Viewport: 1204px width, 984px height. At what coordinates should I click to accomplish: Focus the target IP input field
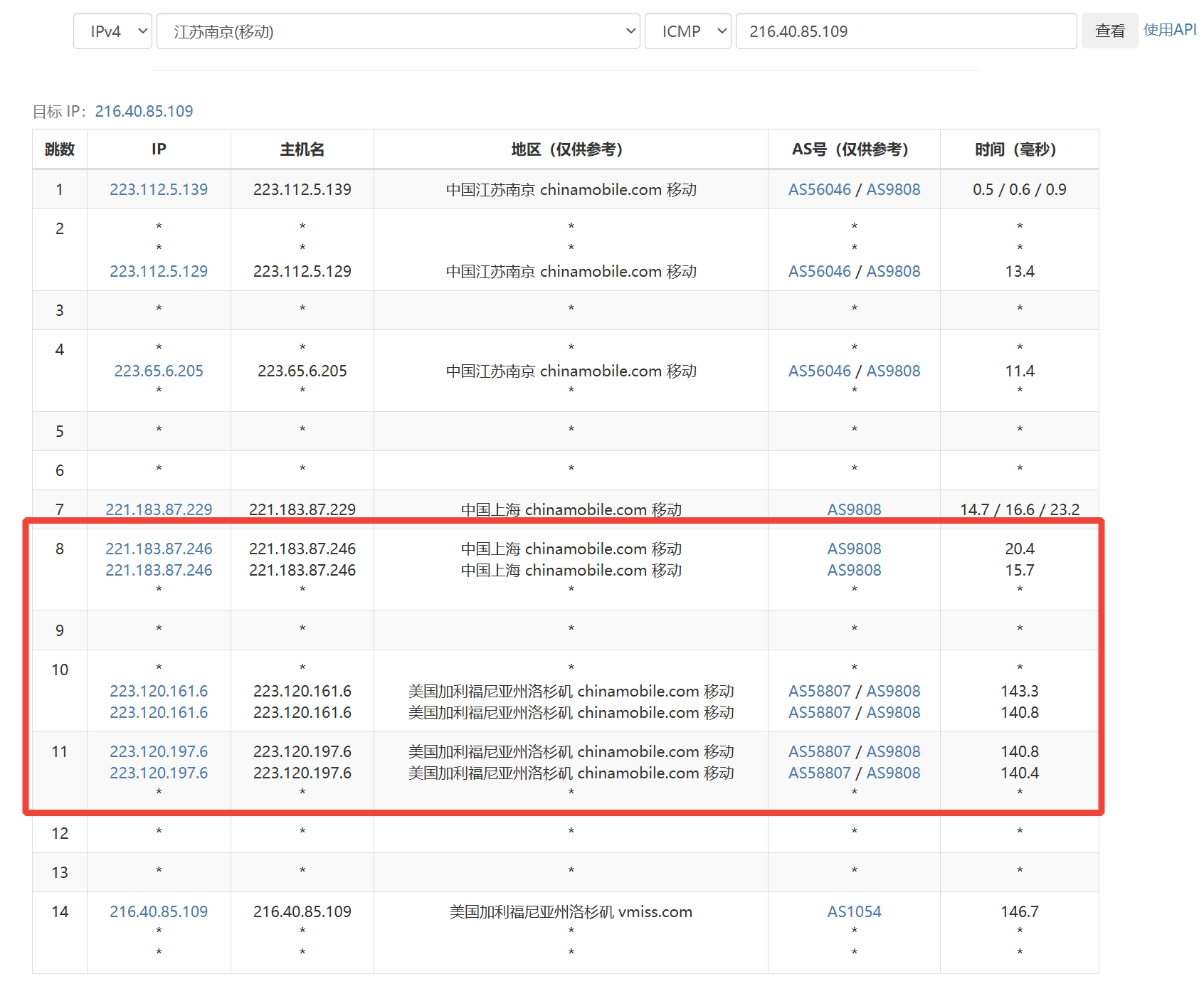pyautogui.click(x=906, y=31)
